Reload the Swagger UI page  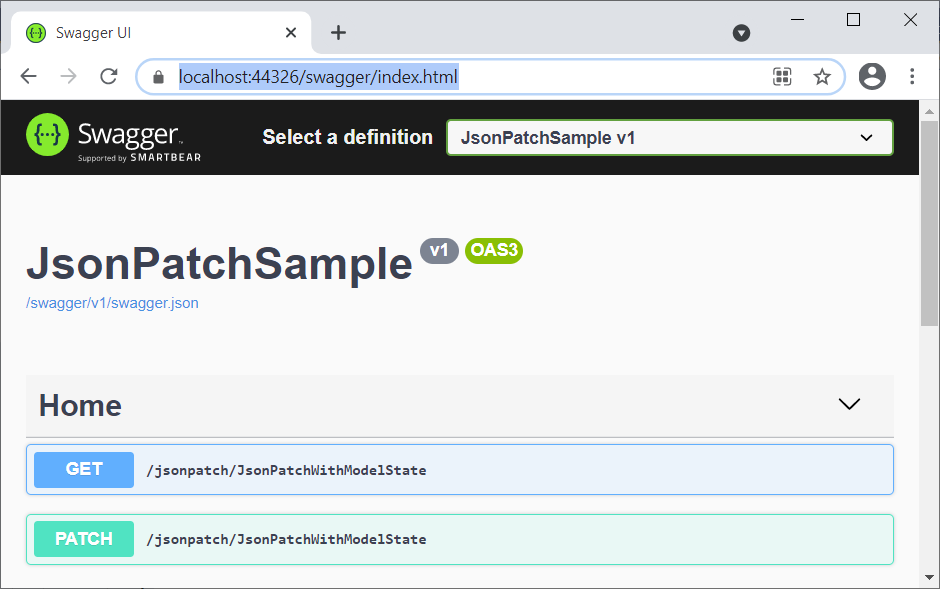click(x=109, y=76)
